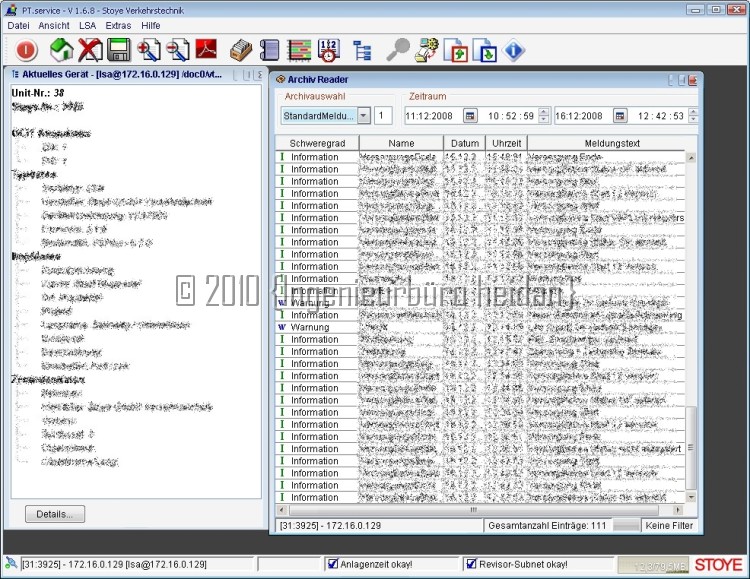
Task: Click the archive number field showing 1
Action: [383, 116]
